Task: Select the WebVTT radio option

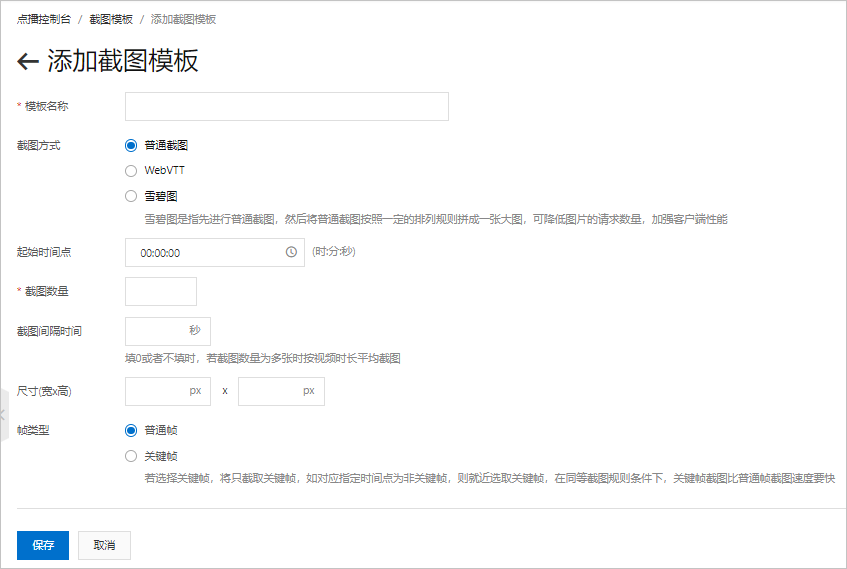Action: tap(131, 171)
